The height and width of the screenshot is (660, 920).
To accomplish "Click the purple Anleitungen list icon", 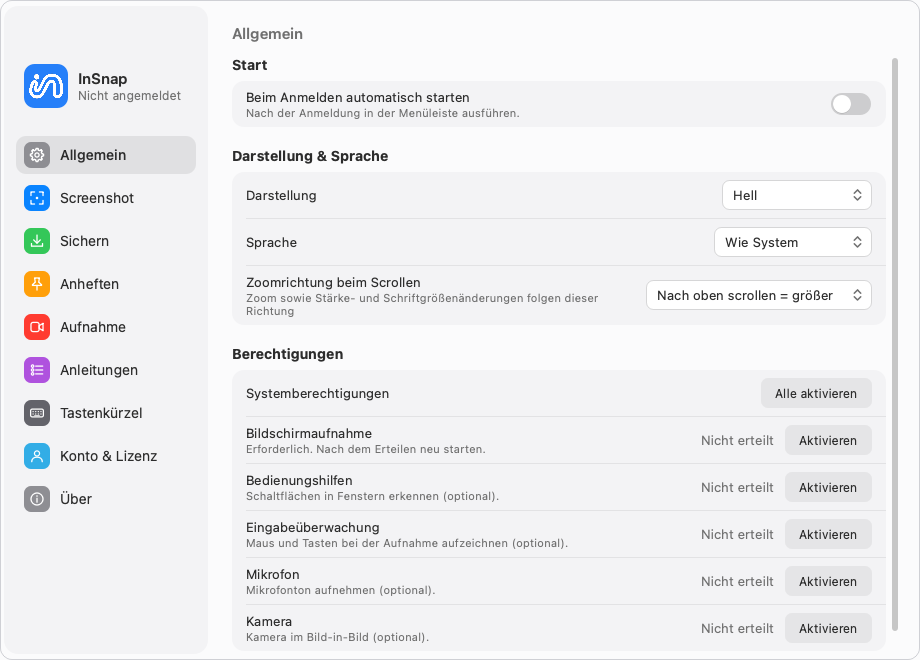I will [37, 370].
